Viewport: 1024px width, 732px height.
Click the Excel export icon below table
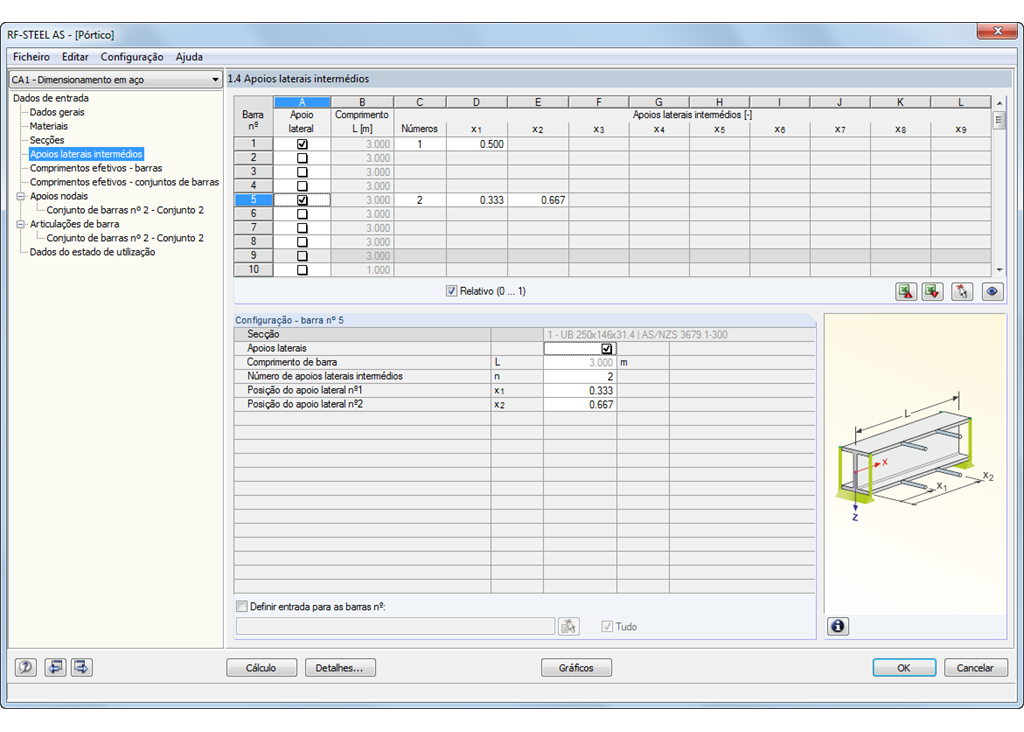click(x=906, y=292)
